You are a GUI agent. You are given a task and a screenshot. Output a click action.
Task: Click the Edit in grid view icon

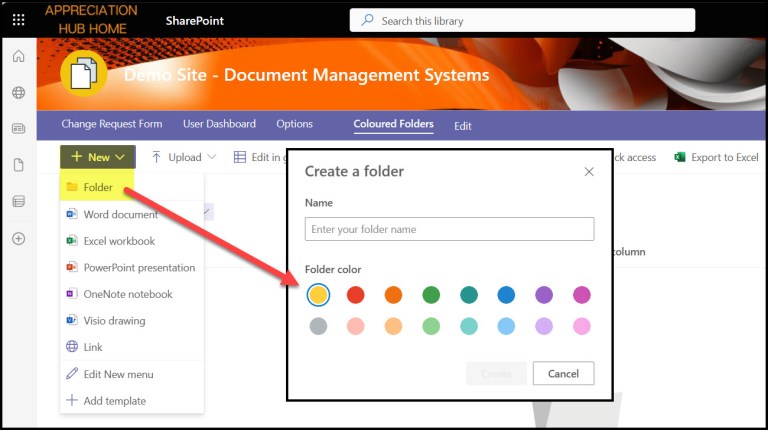pyautogui.click(x=240, y=157)
